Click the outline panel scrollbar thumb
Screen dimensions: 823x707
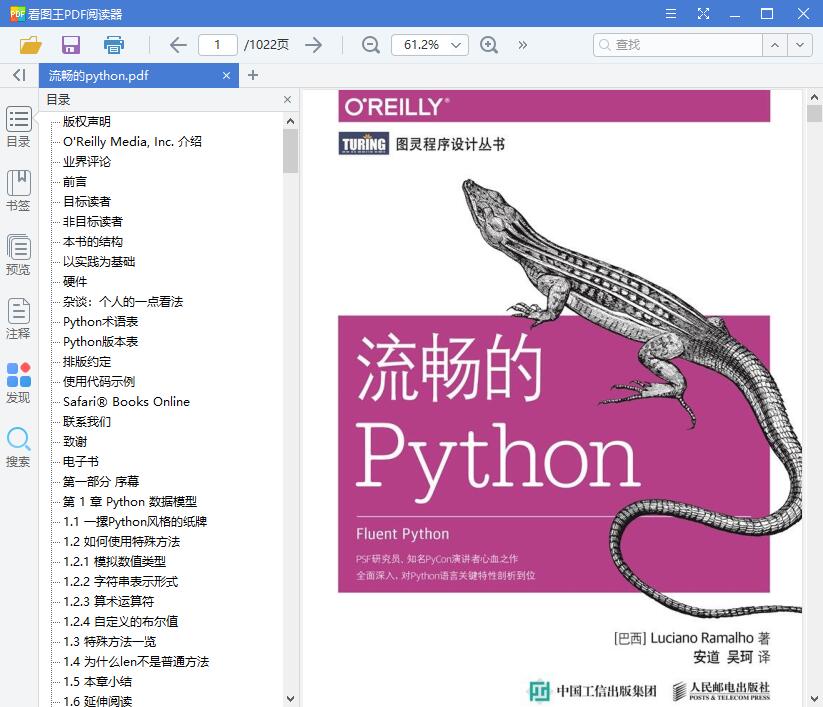pos(290,151)
